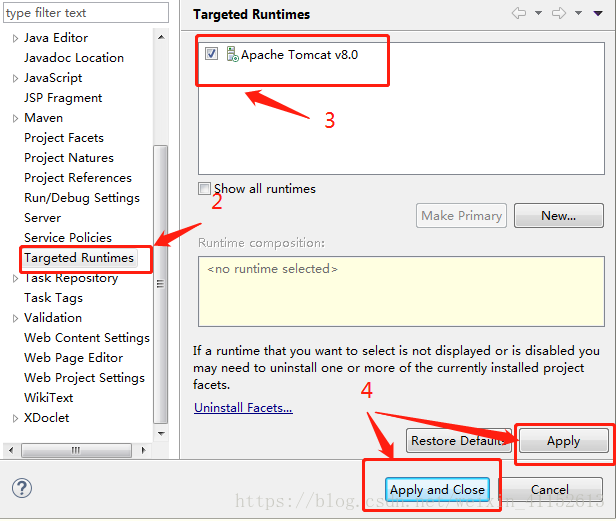Select Task Tags entry

[53, 298]
